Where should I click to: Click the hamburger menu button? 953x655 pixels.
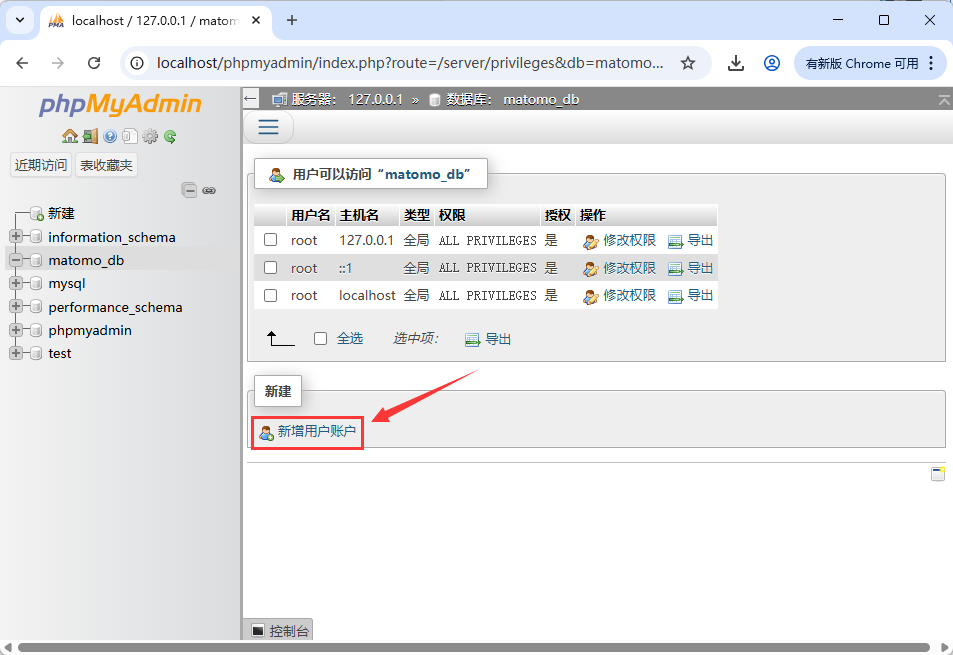tap(268, 127)
